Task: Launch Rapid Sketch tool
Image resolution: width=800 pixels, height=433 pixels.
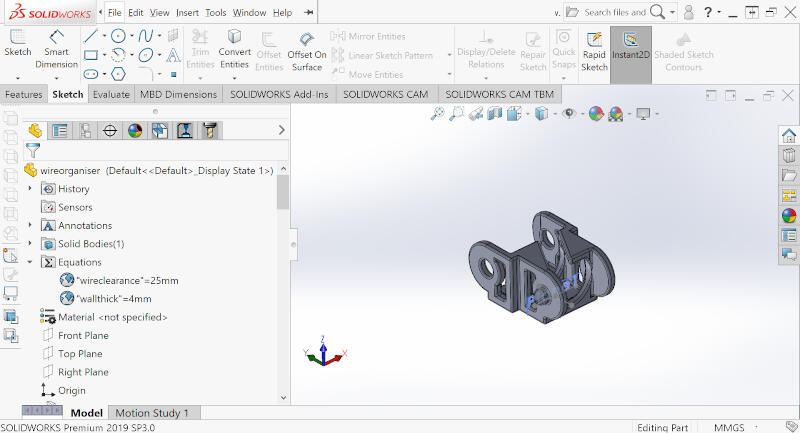Action: 594,52
